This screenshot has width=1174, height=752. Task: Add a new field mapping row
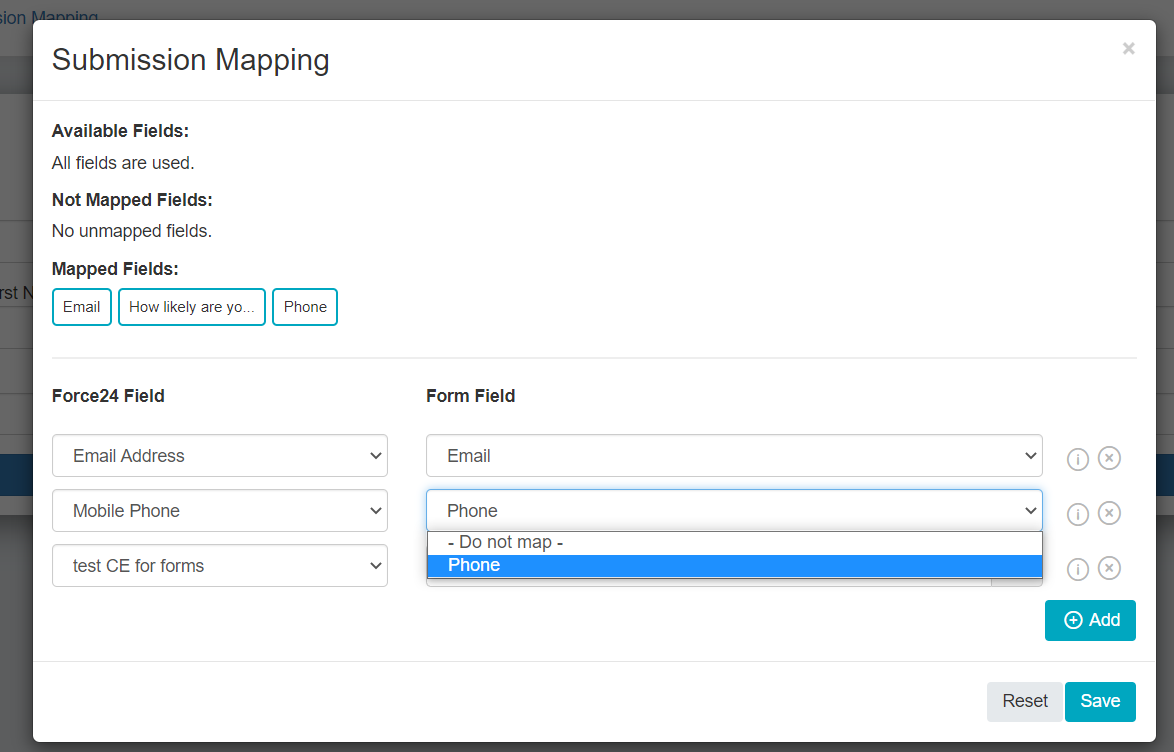tap(1090, 620)
